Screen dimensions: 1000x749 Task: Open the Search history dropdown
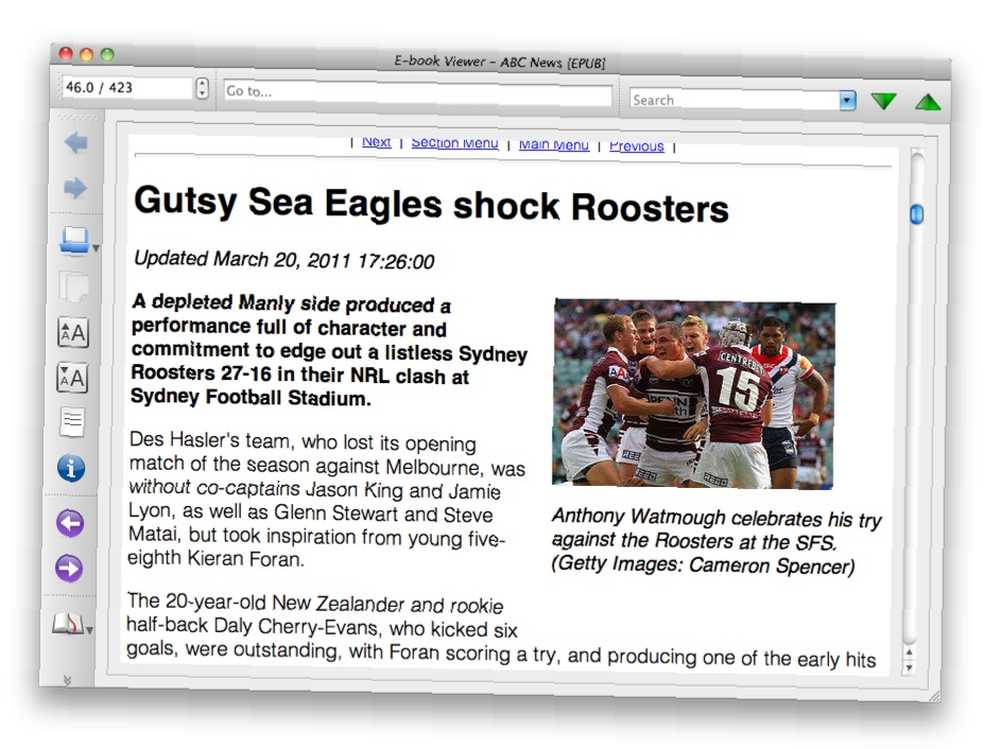[x=848, y=101]
